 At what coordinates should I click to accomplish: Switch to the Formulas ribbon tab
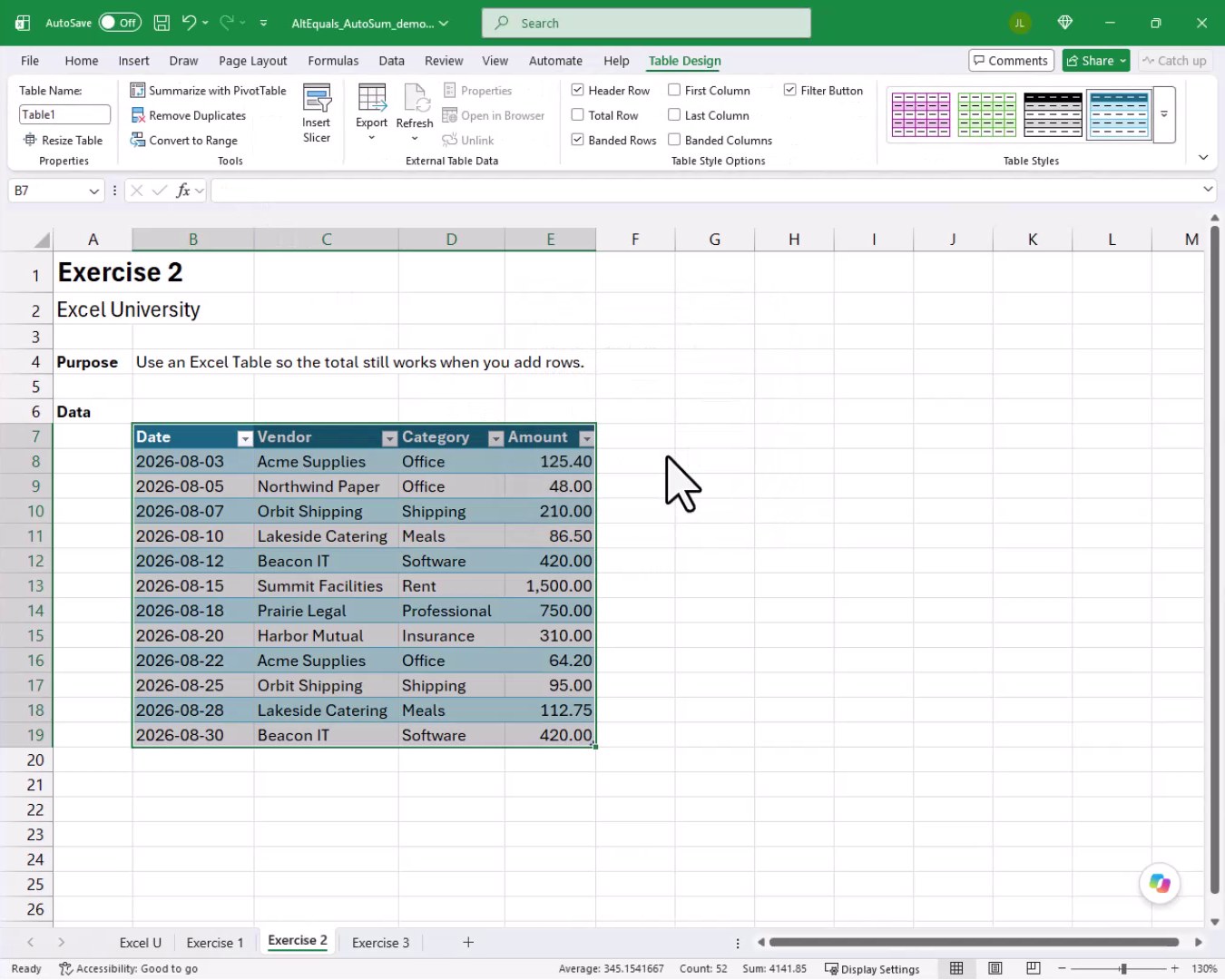pyautogui.click(x=333, y=61)
